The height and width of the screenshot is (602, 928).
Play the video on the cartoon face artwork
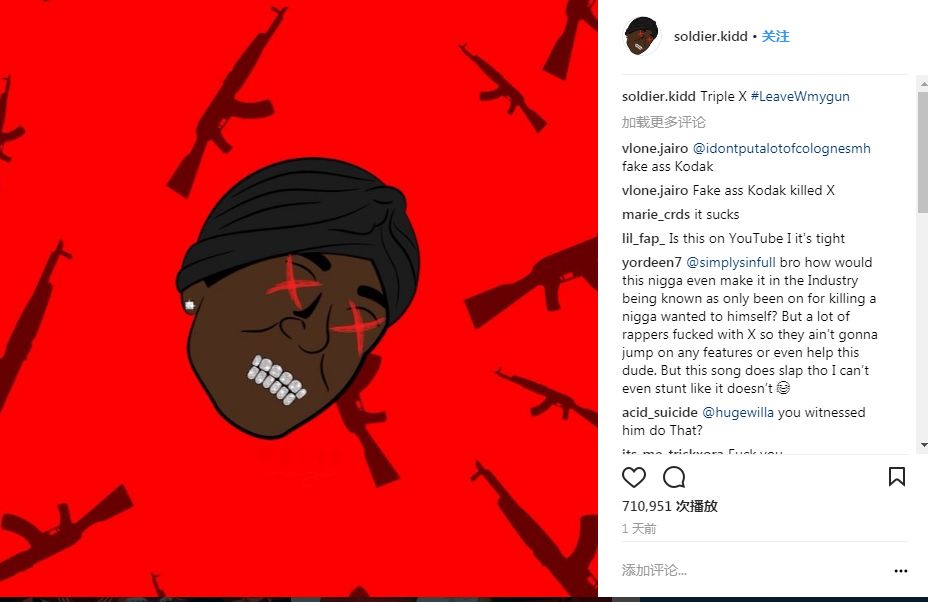299,301
